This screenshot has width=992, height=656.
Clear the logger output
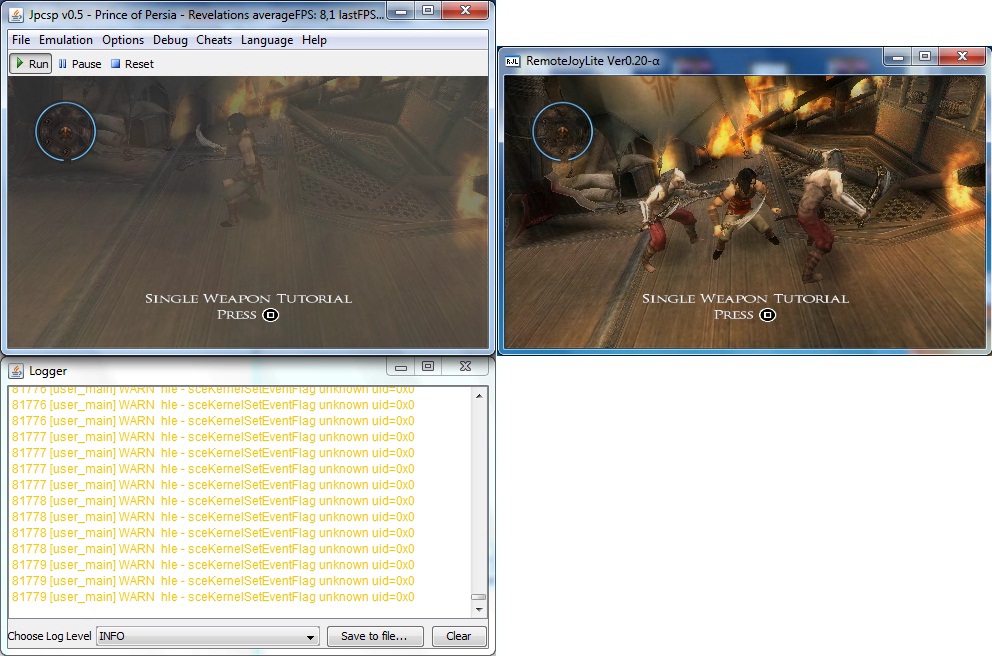459,636
